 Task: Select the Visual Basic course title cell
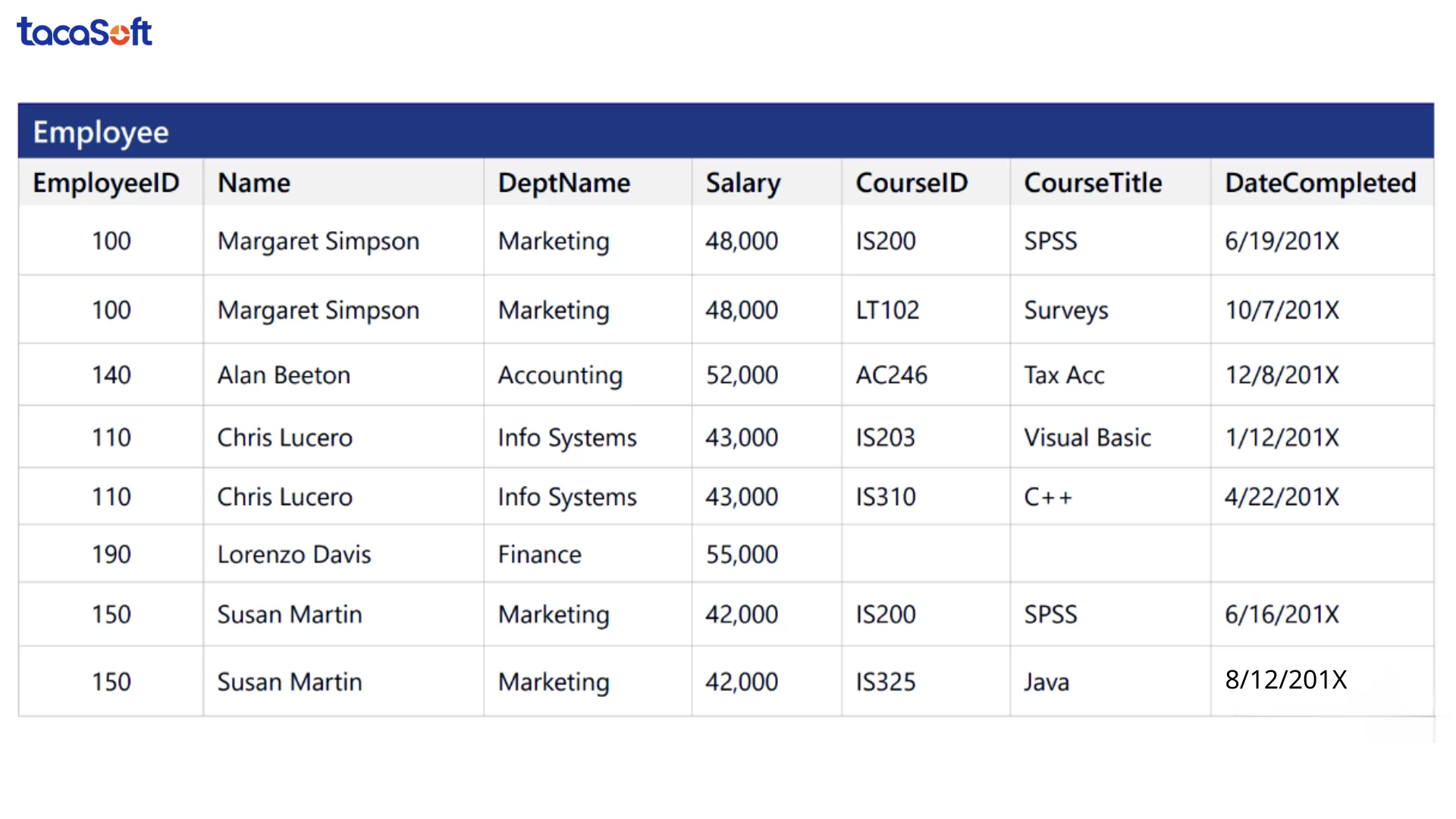[x=1087, y=438]
